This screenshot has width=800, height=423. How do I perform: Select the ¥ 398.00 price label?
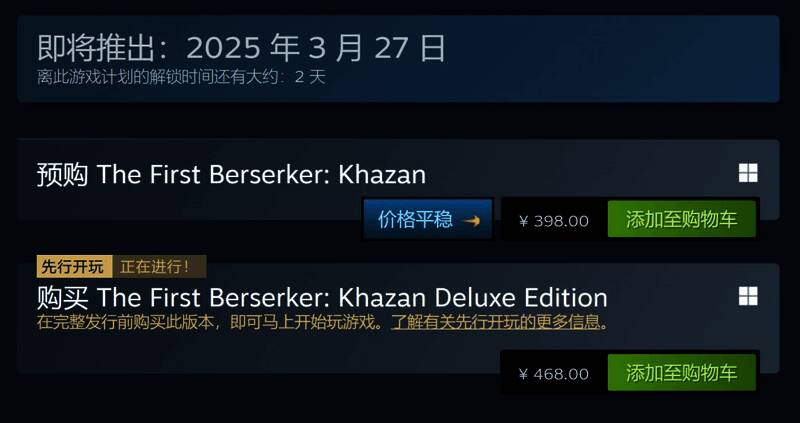[x=554, y=221]
